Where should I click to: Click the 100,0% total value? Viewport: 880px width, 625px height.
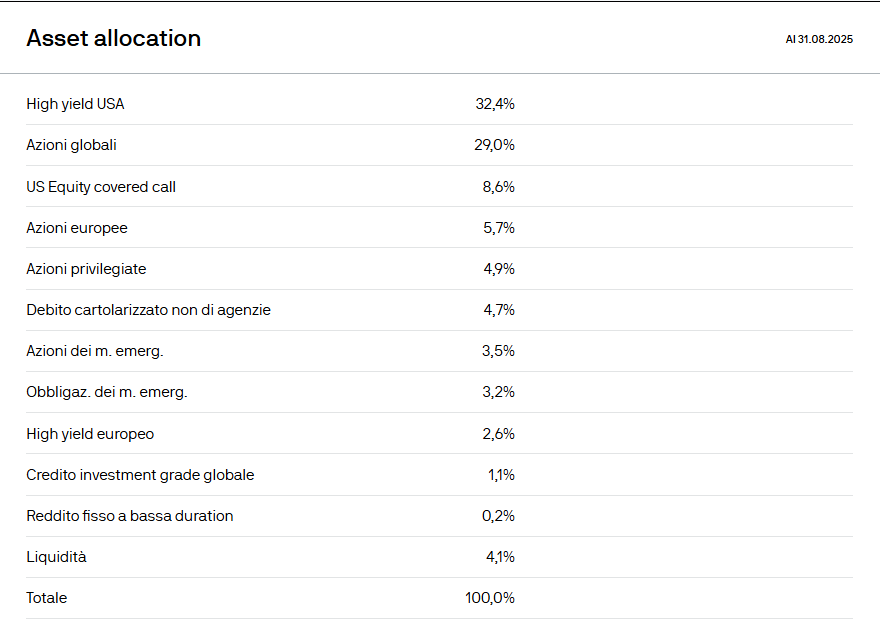(490, 598)
